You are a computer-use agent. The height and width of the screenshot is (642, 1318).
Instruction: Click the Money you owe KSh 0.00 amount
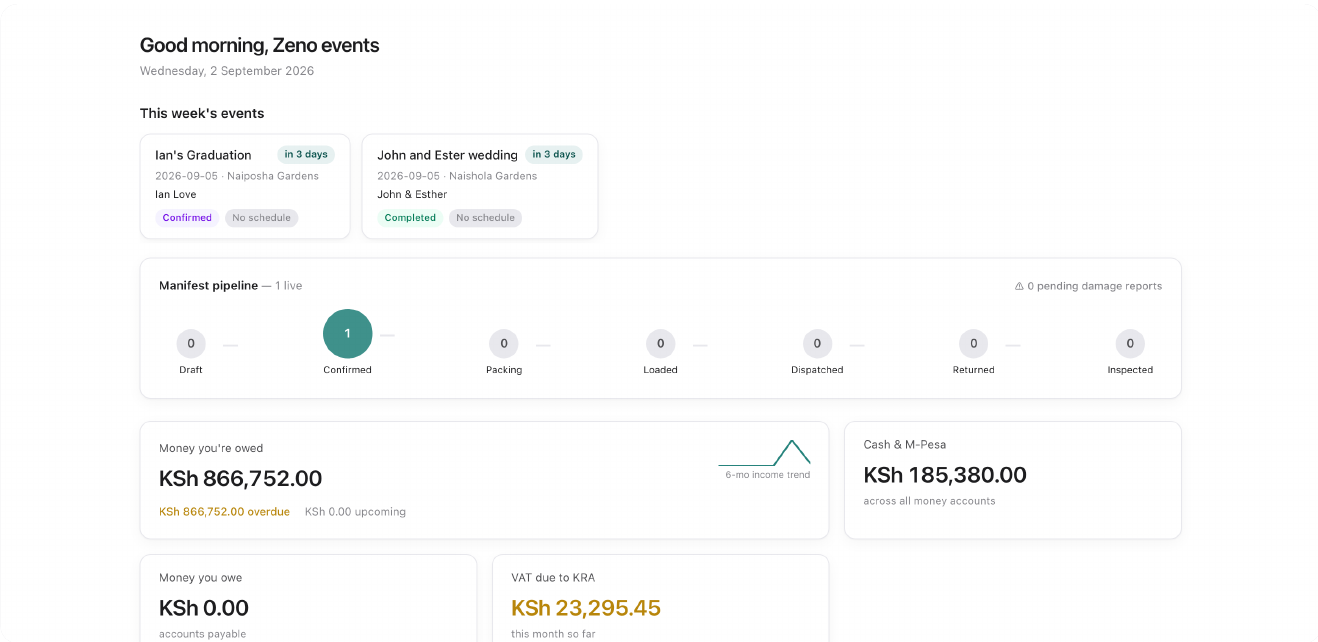pos(204,608)
